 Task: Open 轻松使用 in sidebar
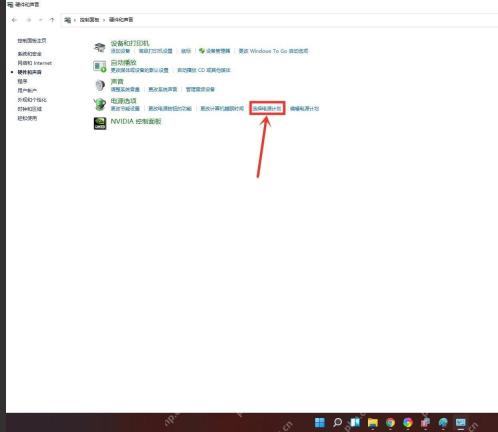coord(27,118)
